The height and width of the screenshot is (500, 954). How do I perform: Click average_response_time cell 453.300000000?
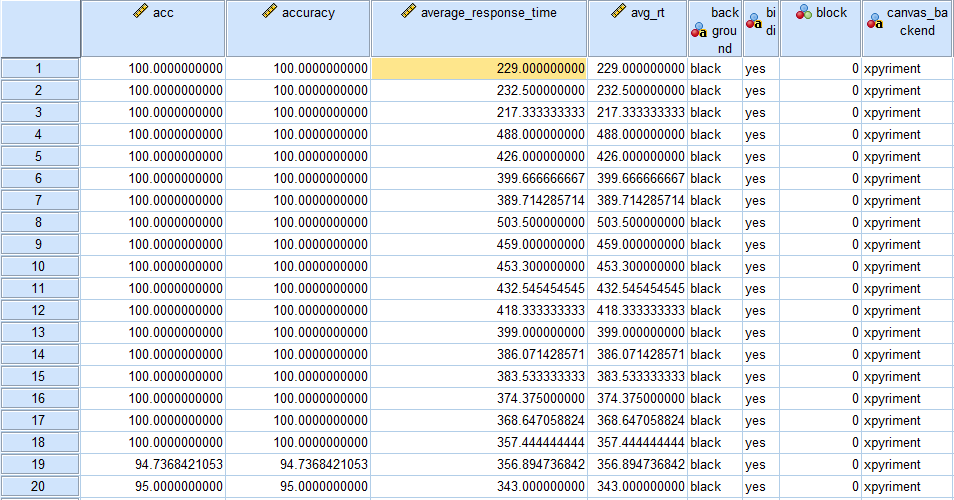(x=479, y=266)
